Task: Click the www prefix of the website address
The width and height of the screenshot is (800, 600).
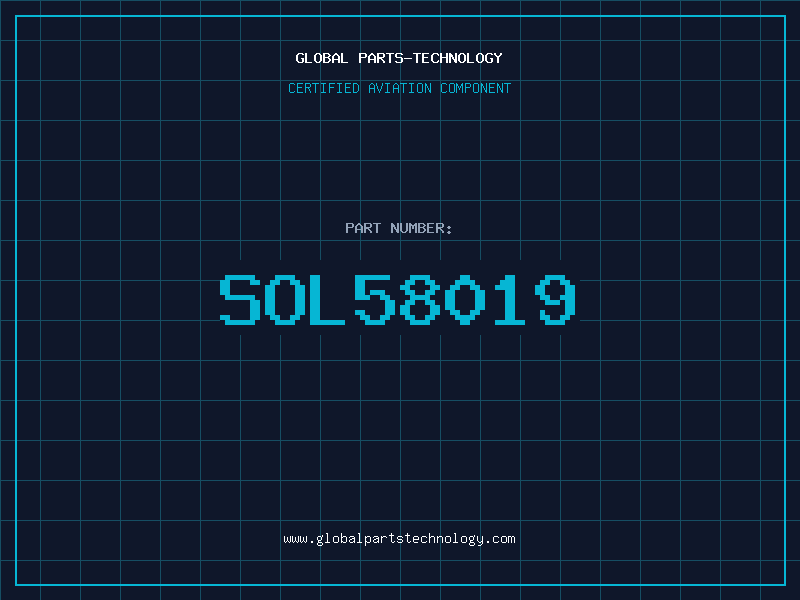Action: tap(295, 539)
